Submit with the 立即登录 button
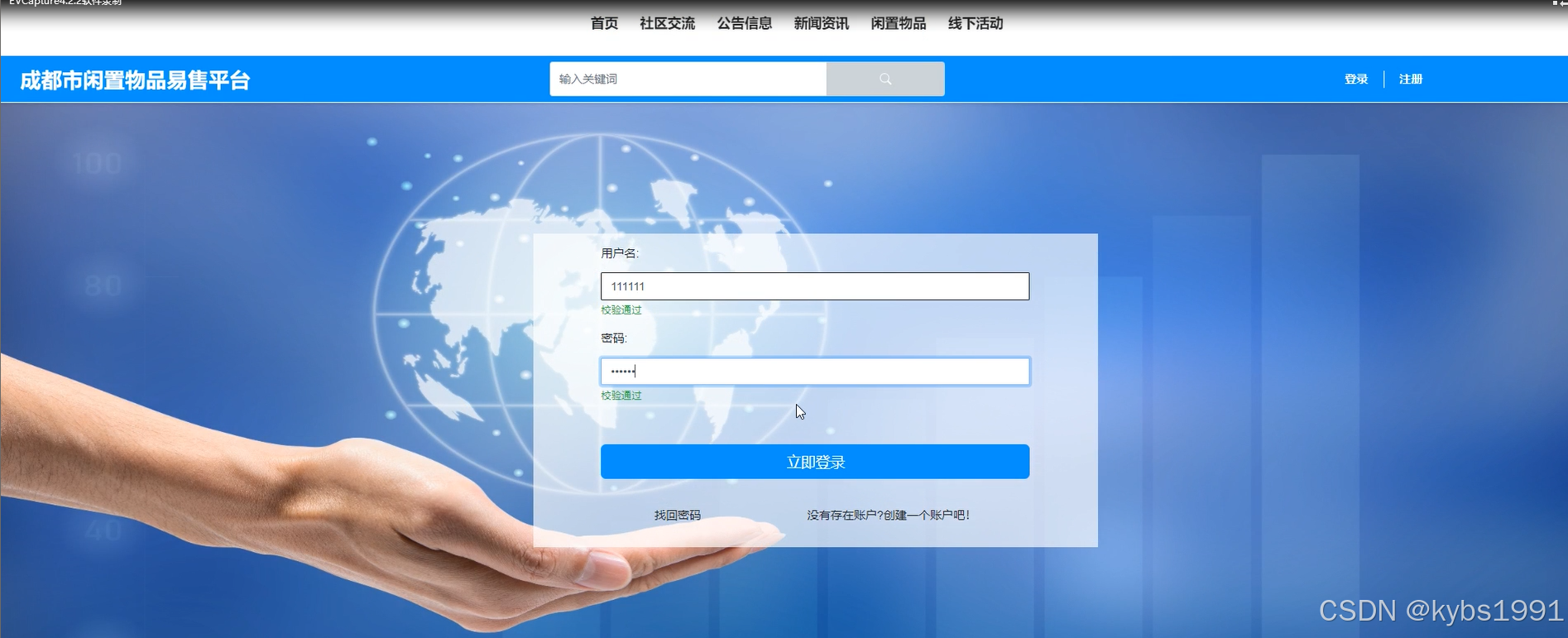Viewport: 1568px width, 638px height. [815, 462]
